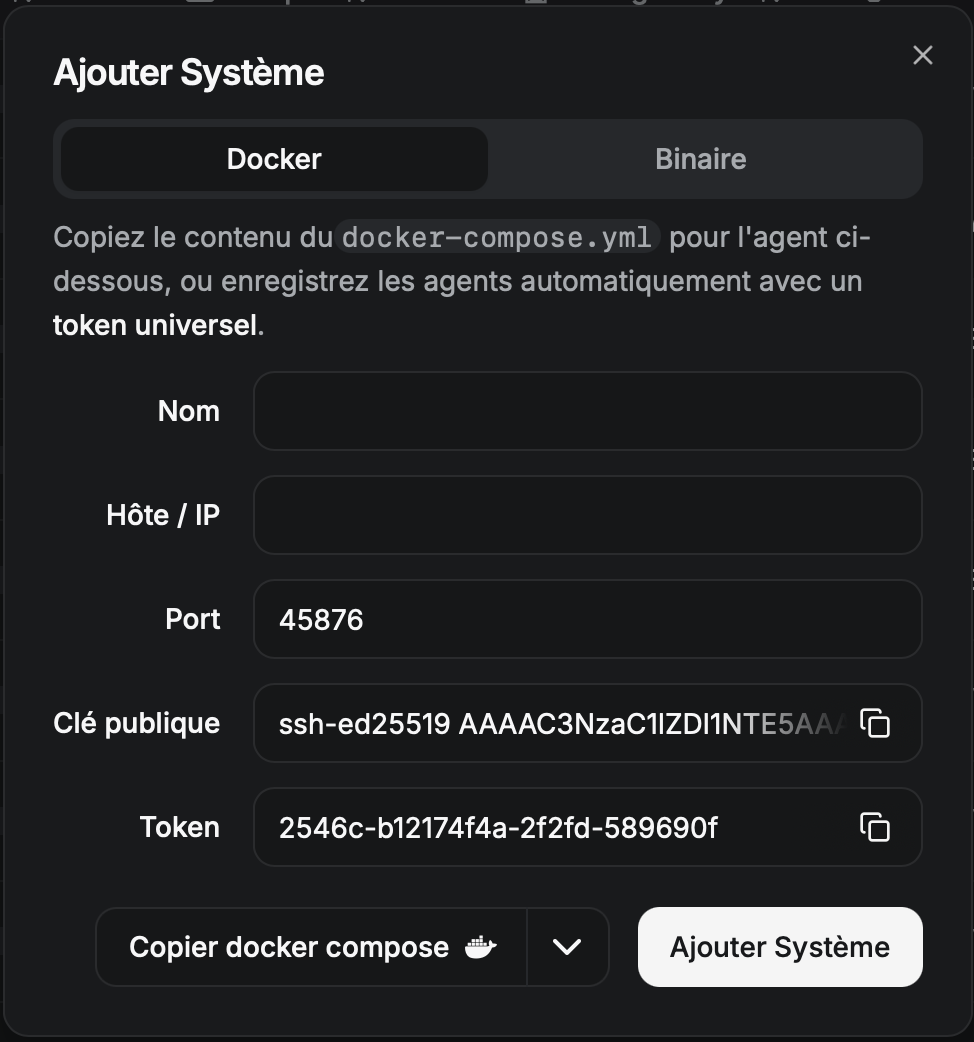Switch to the Docker tab
974x1042 pixels.
click(x=274, y=159)
